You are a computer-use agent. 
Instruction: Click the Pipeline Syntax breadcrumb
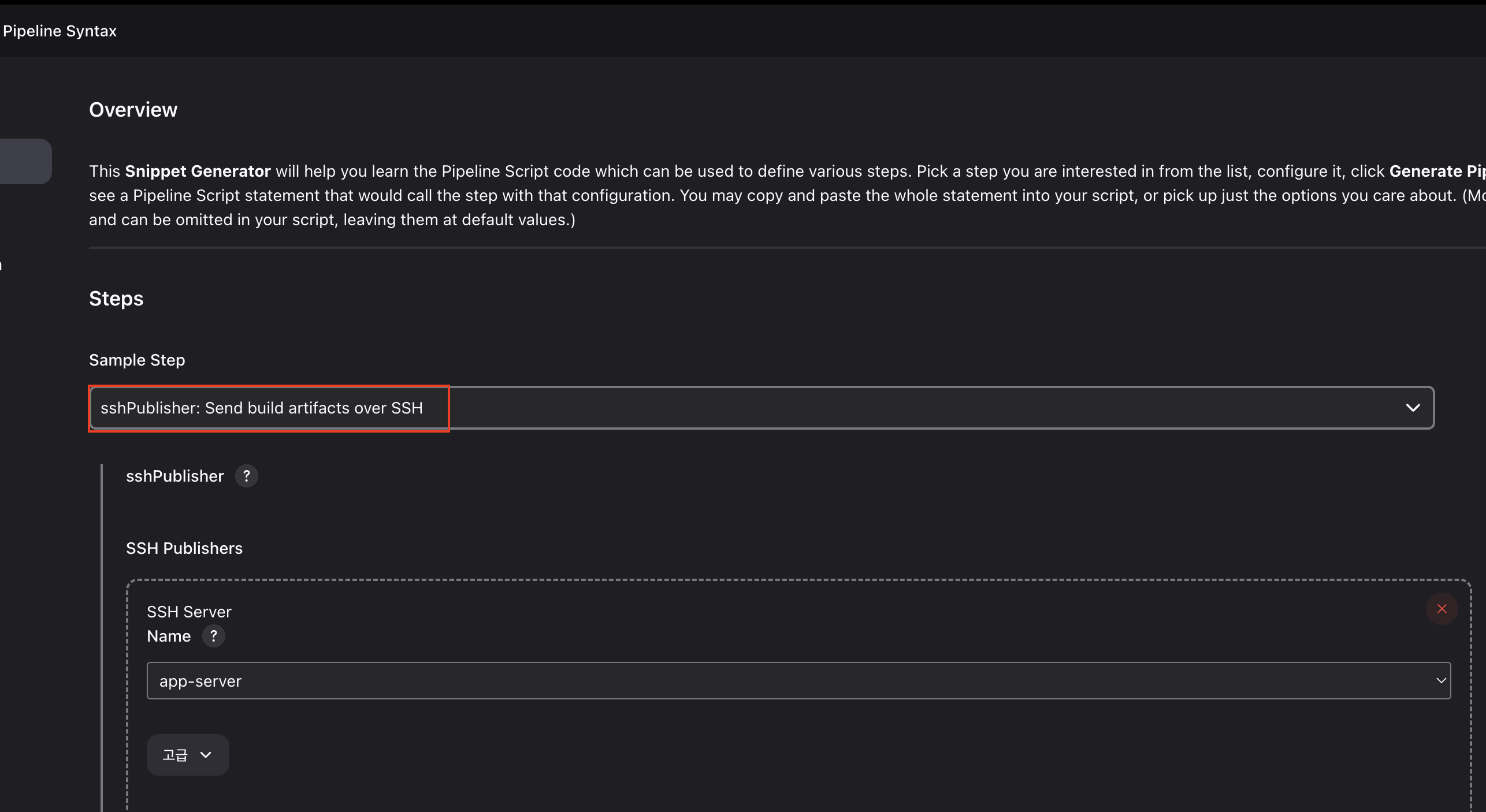click(x=60, y=31)
